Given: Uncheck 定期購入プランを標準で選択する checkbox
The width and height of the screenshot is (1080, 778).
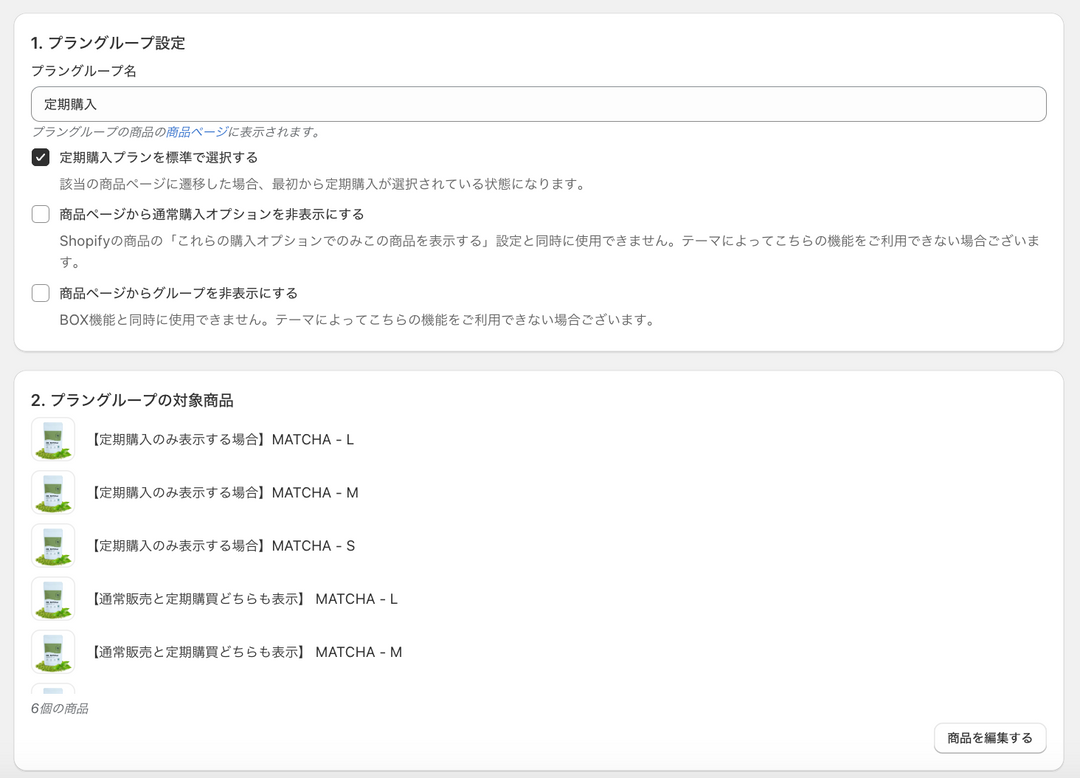Looking at the screenshot, I should [x=41, y=157].
